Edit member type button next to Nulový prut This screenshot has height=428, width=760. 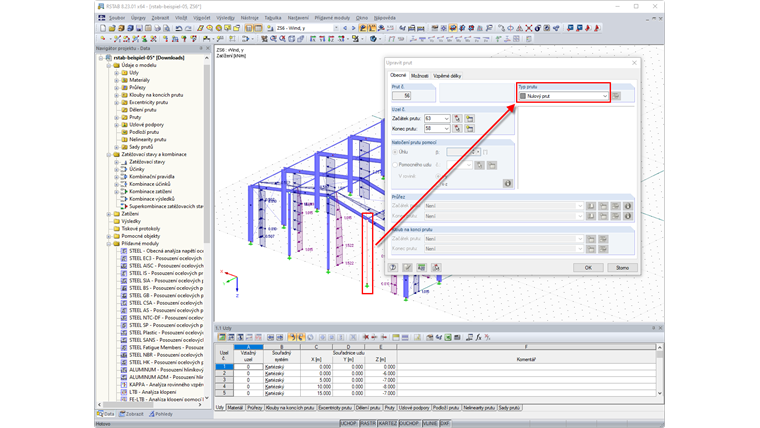[x=616, y=96]
